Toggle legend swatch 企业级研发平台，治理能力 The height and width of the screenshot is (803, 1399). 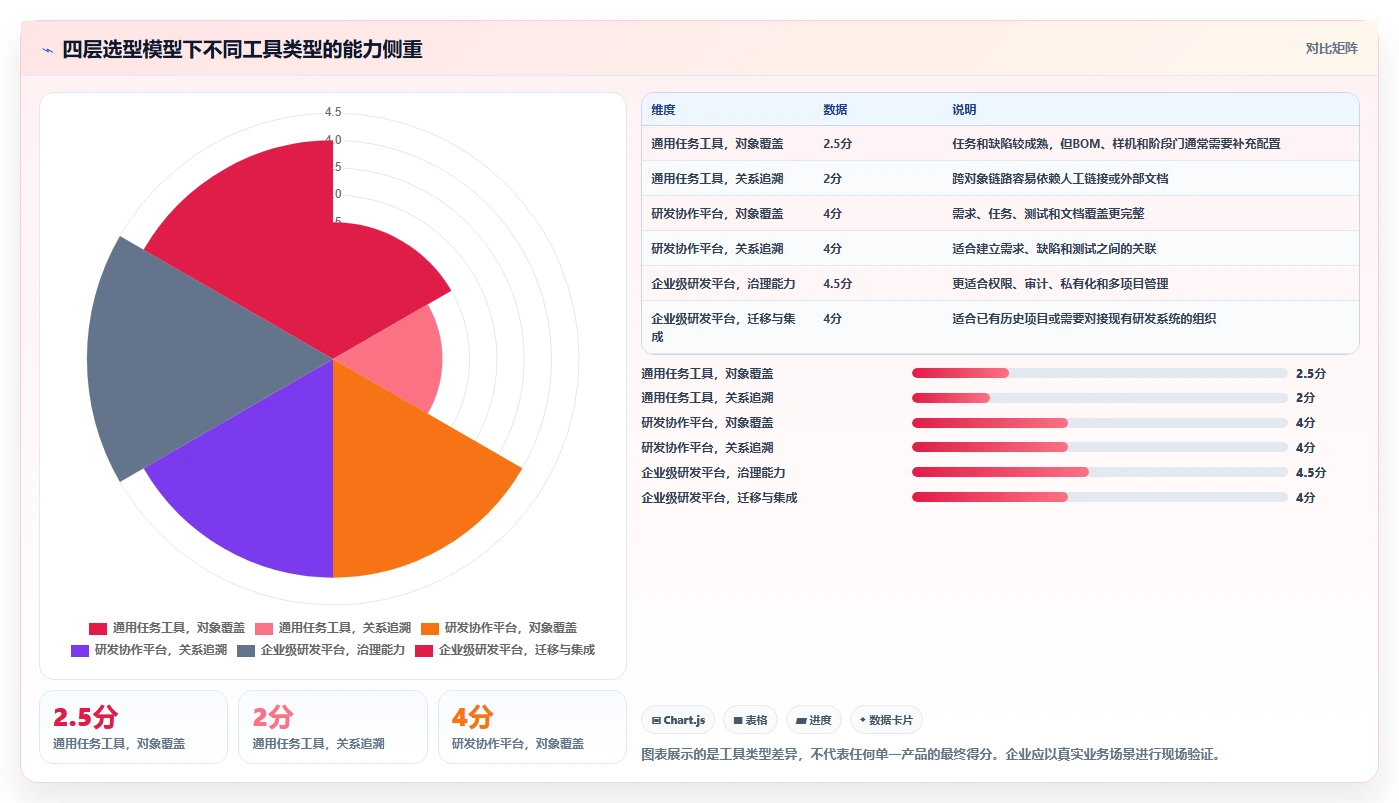[246, 650]
